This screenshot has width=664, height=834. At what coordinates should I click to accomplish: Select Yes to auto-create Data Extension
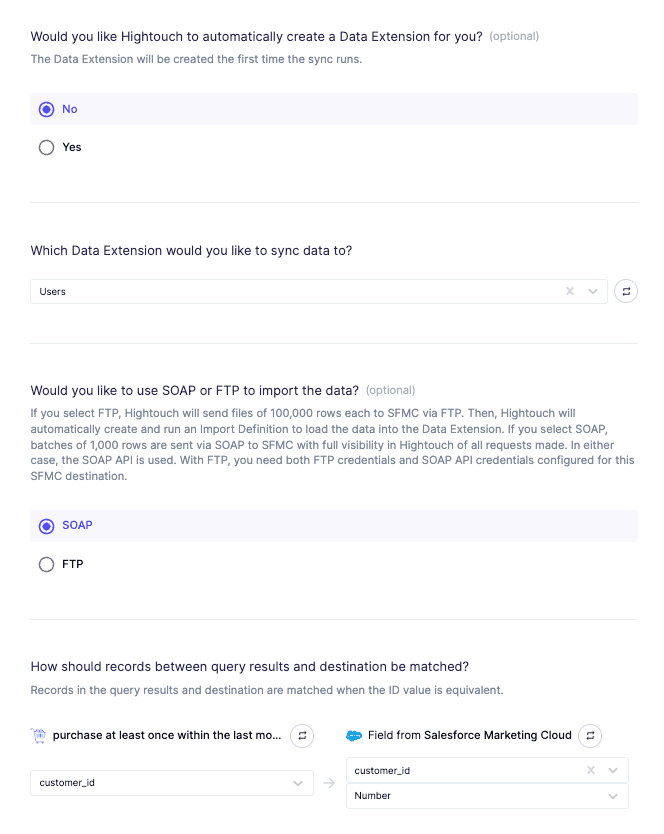47,147
